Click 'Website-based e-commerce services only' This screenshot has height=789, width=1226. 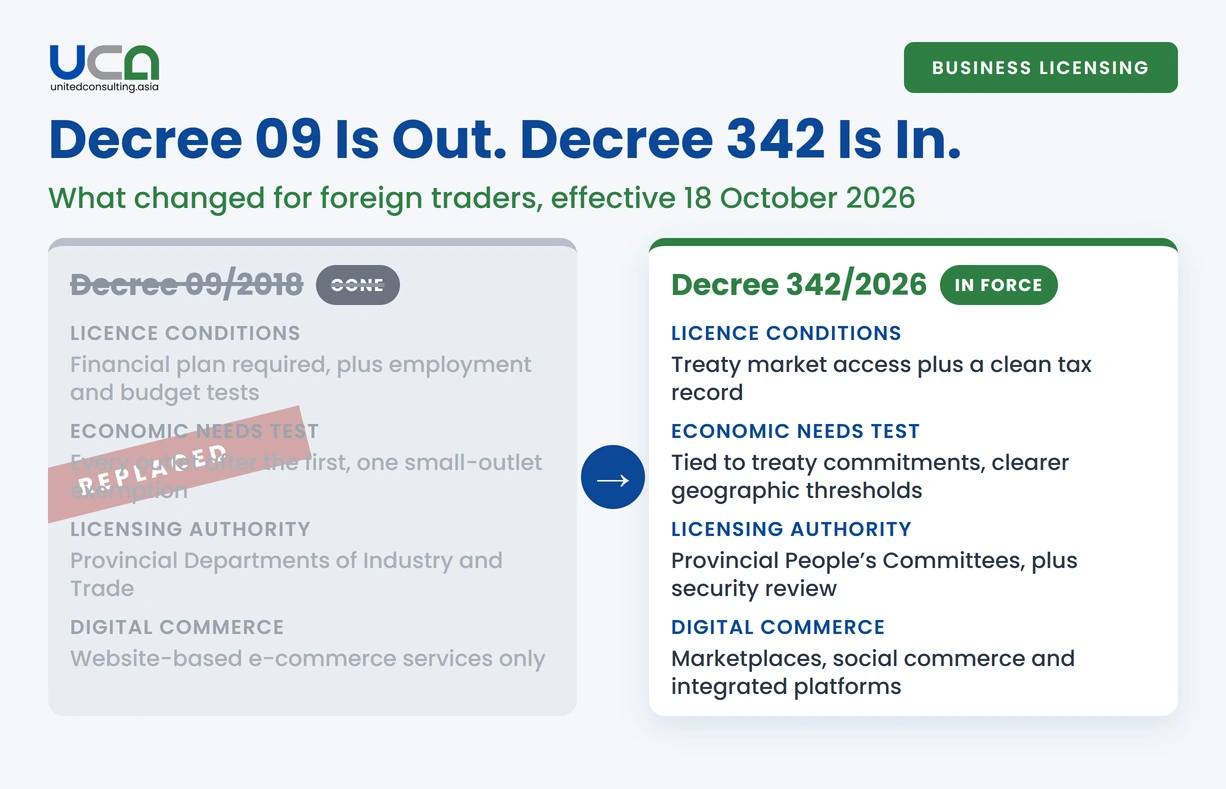[308, 659]
